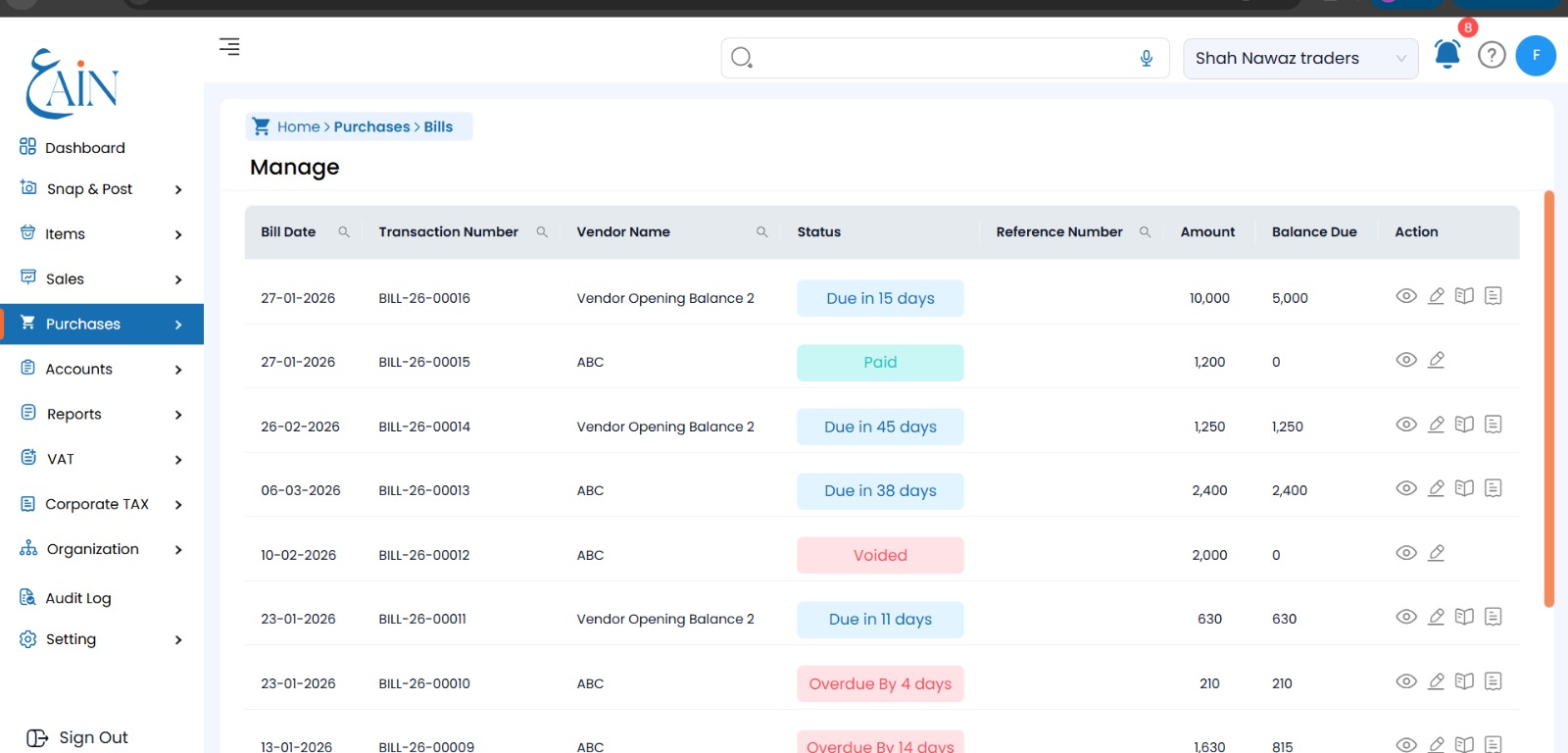Image resolution: width=1568 pixels, height=753 pixels.
Task: Expand the Sales menu chevron
Action: click(178, 280)
